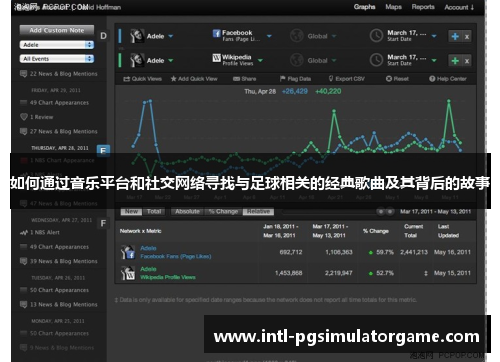Click 49 Chart Appearances under Wednesday Apr 27
Viewport: 500px width, 362px height.
[x=55, y=247]
